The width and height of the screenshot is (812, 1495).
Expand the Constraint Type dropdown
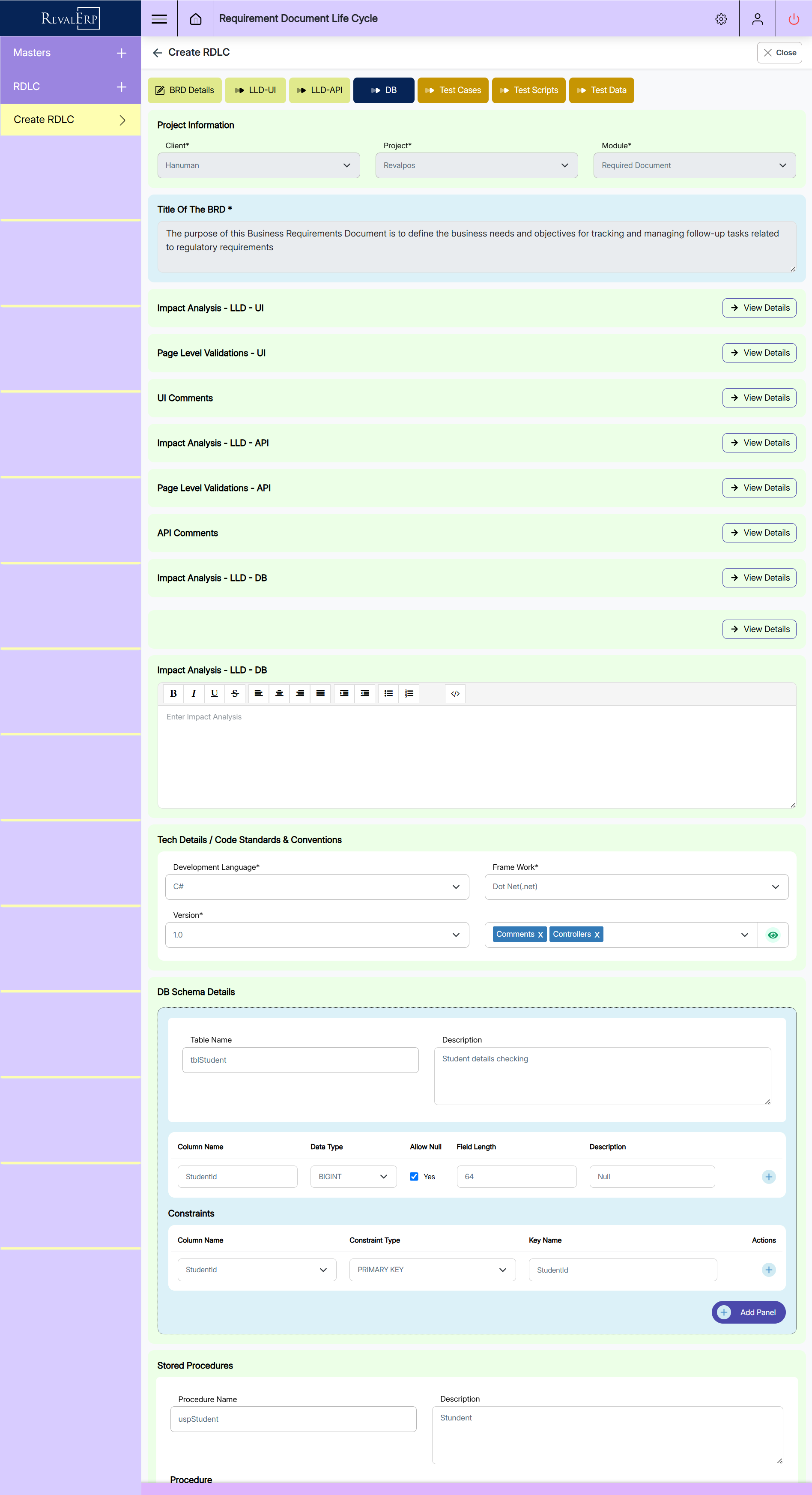(x=432, y=1270)
